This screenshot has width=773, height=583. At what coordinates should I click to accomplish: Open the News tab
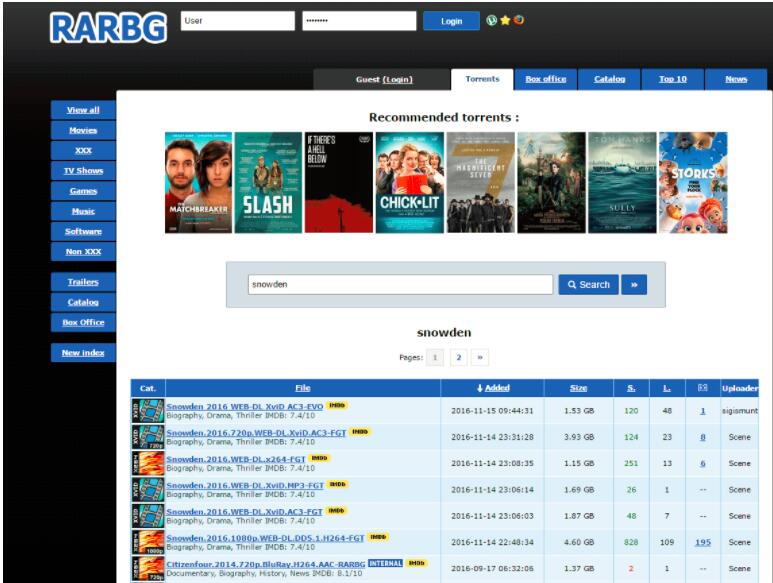point(736,79)
